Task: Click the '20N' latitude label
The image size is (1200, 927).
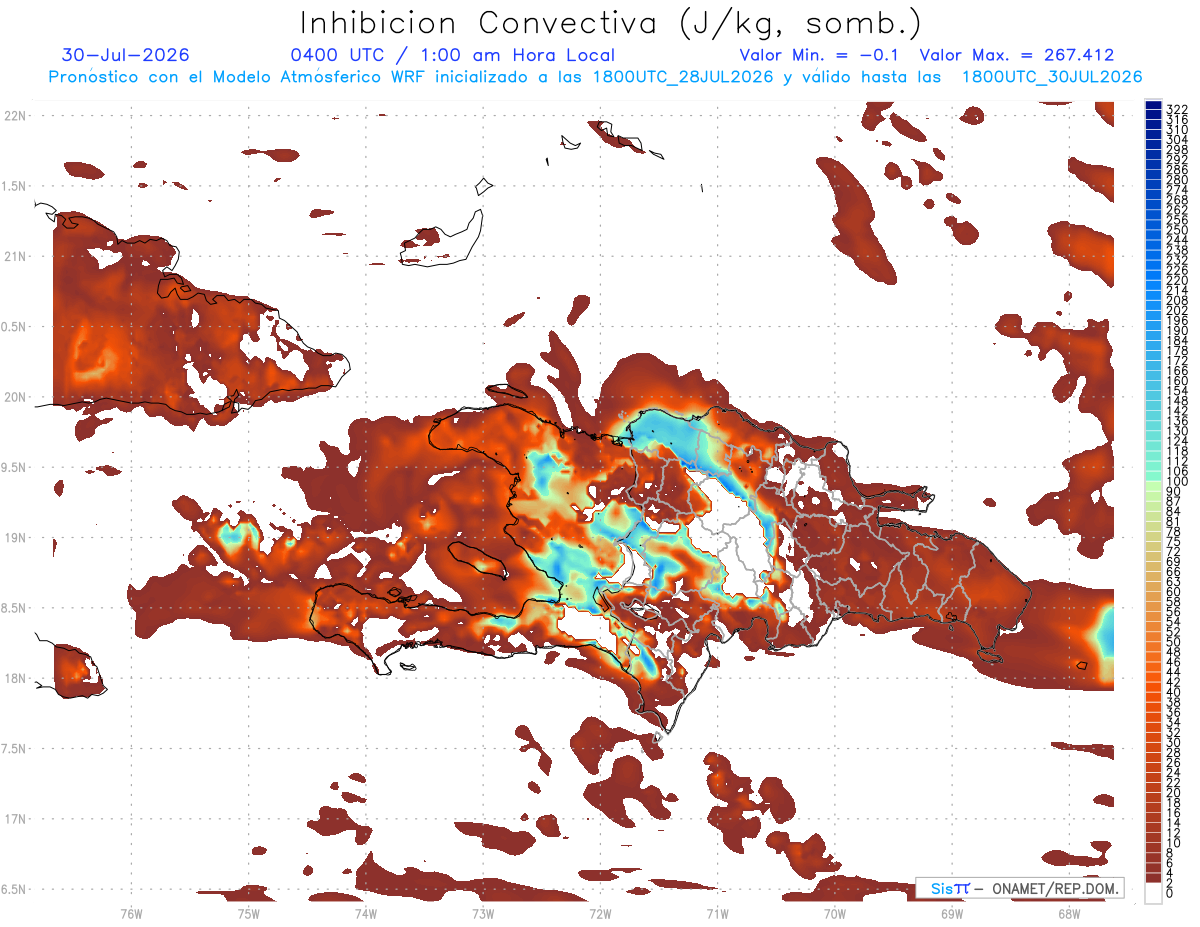Action: [x=15, y=397]
